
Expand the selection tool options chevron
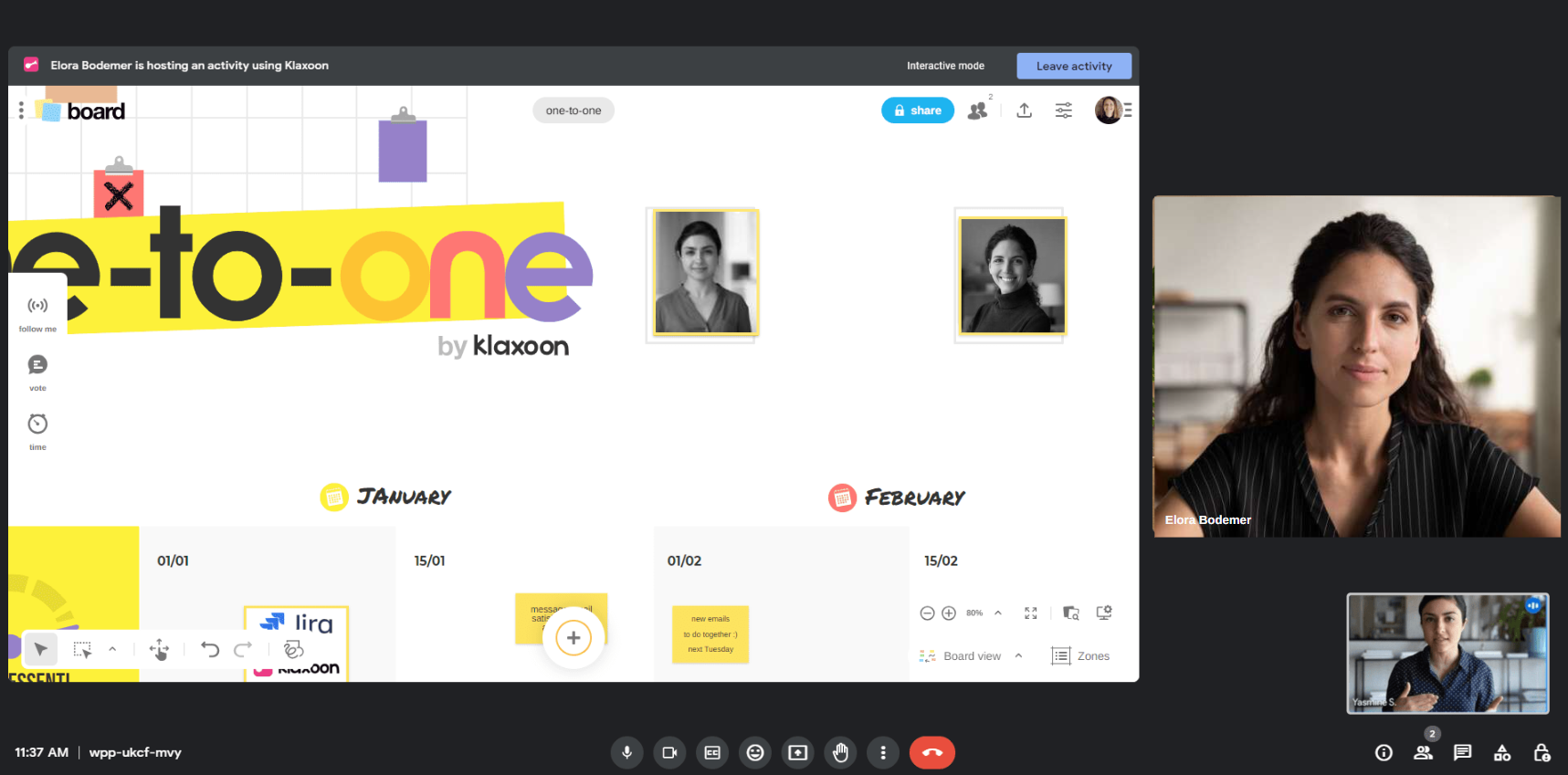click(112, 650)
